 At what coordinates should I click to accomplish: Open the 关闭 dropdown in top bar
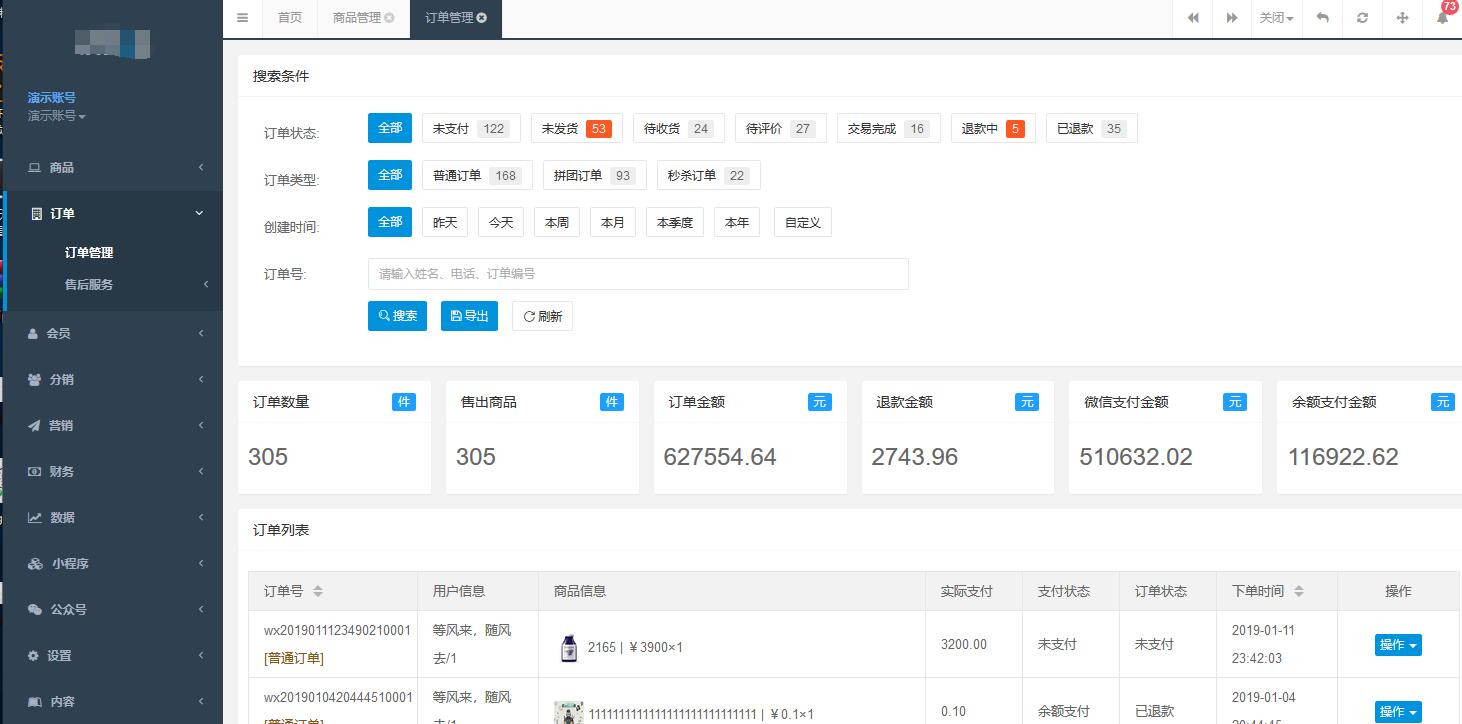coord(1275,18)
